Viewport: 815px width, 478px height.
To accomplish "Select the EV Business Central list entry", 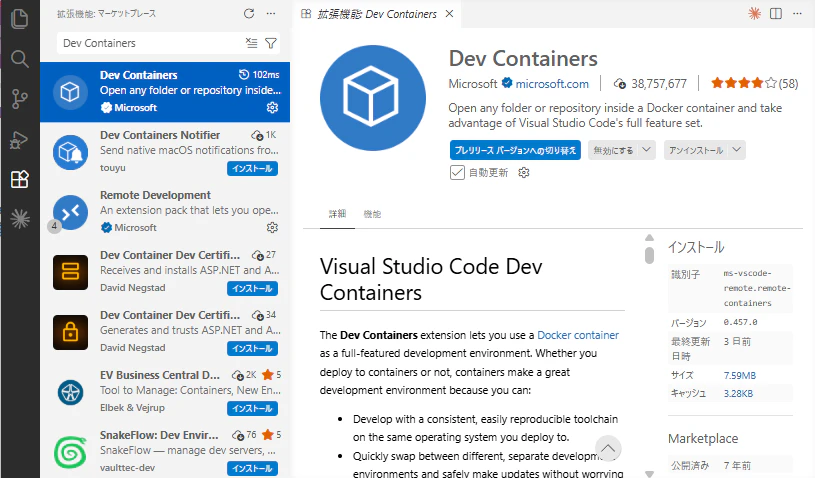I will pos(165,392).
